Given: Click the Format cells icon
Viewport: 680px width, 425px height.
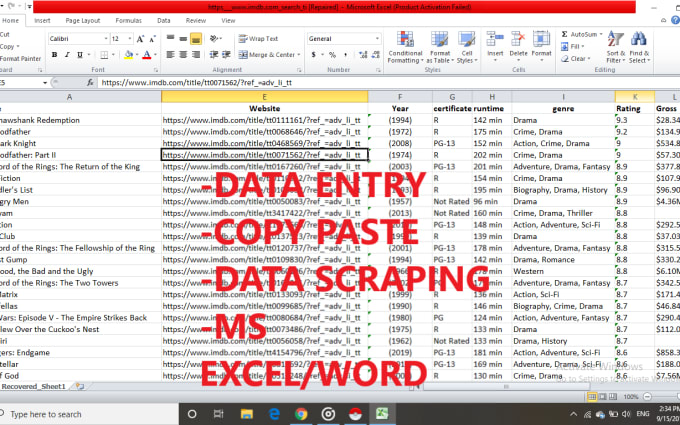Looking at the screenshot, I should 541,39.
